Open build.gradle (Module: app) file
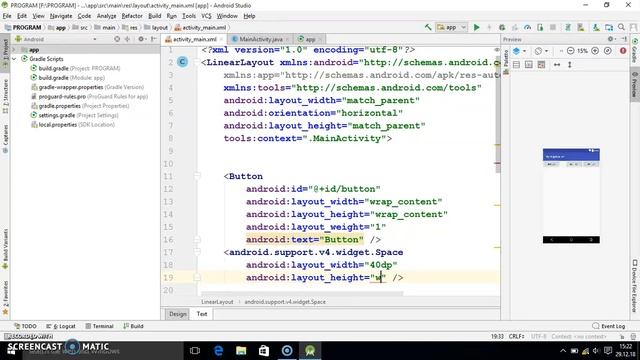 click(x=68, y=78)
